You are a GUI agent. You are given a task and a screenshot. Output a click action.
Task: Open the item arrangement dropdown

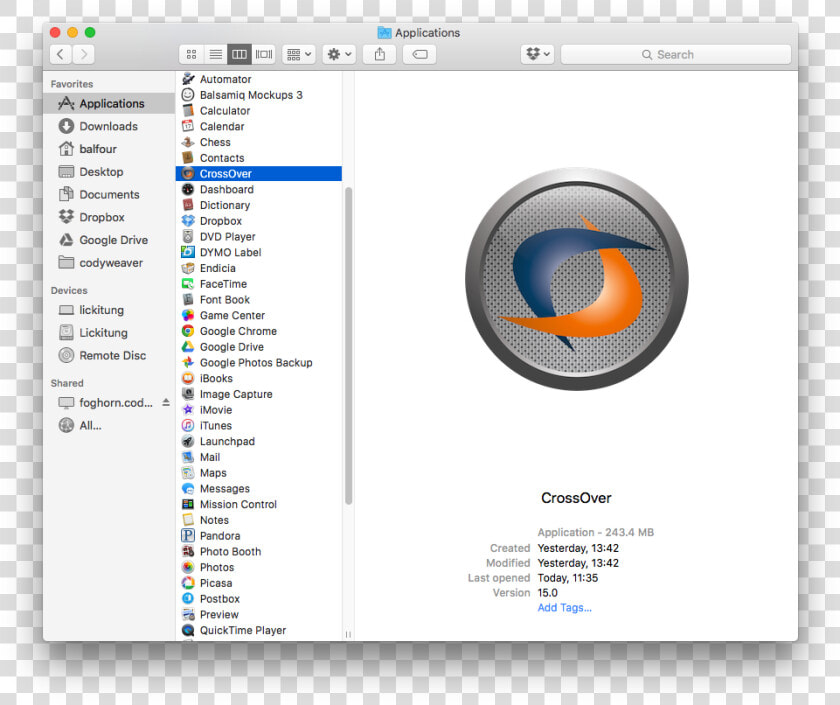[298, 54]
